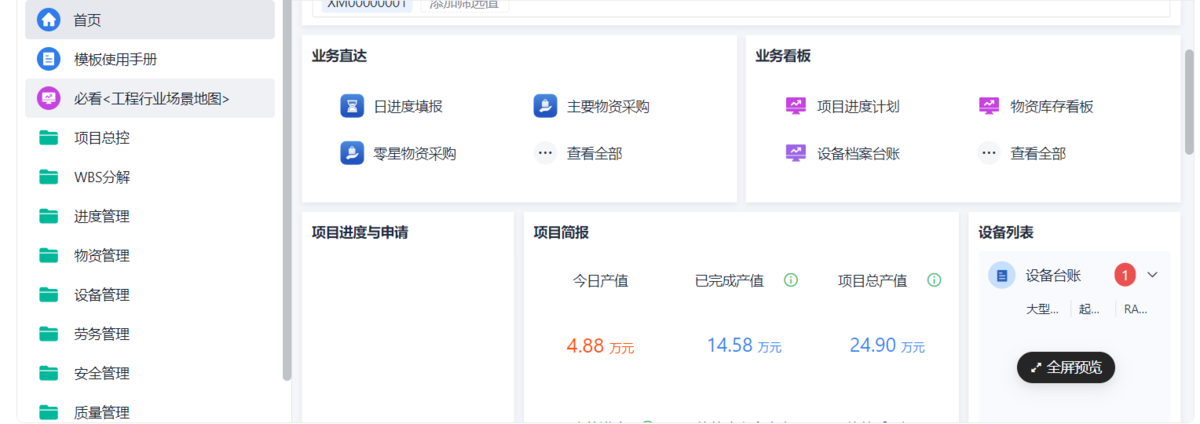This screenshot has width=1200, height=424.
Task: Click the hourglass icon for 日进度填报
Action: [352, 106]
